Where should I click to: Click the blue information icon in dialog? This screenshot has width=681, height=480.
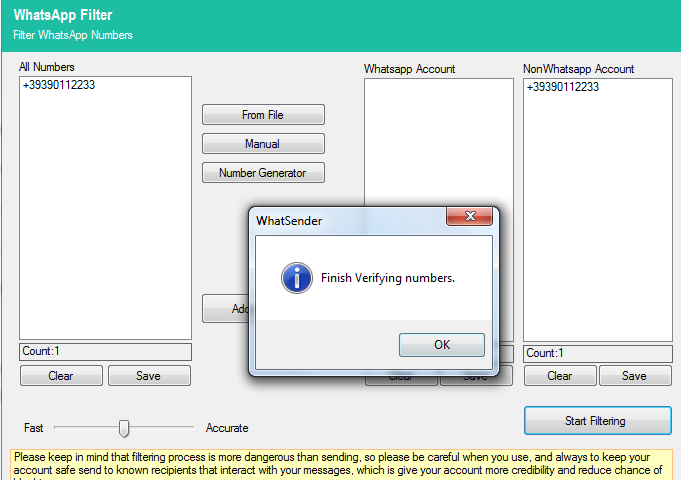pyautogui.click(x=297, y=277)
